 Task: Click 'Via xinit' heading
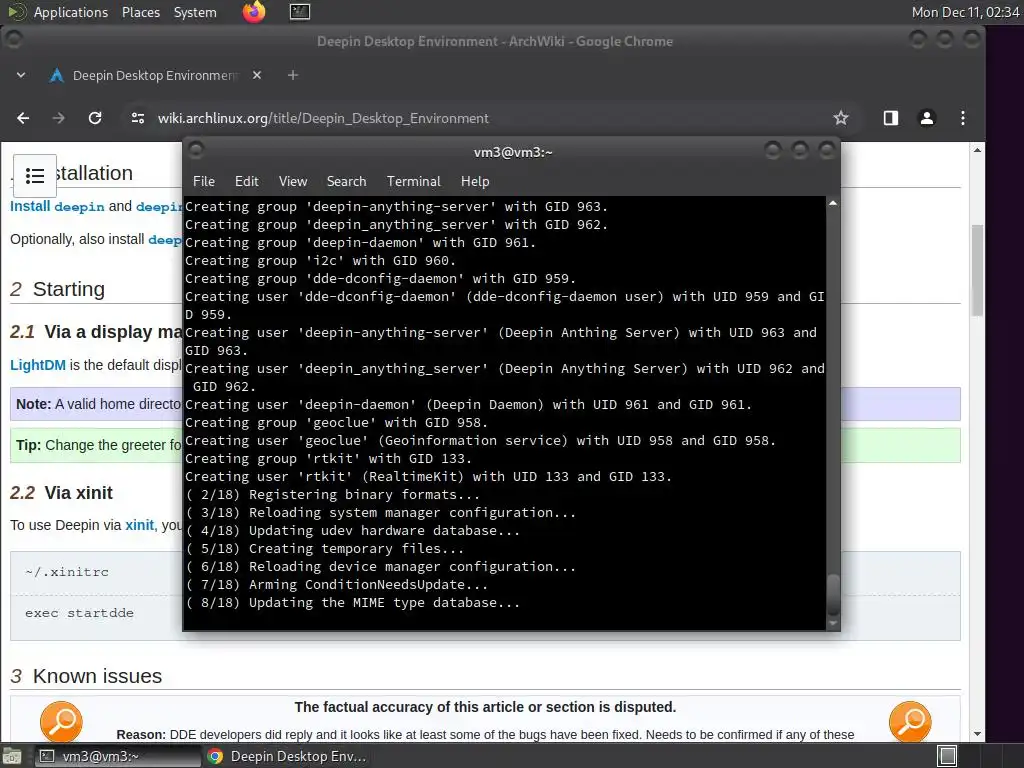78,492
